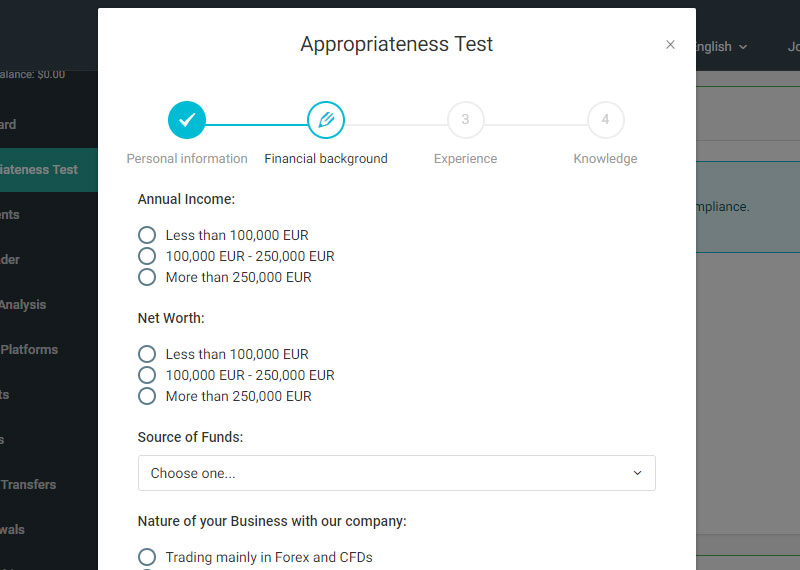Viewport: 800px width, 570px height.
Task: Select Annual Income less than 100,000 EUR
Action: (147, 235)
